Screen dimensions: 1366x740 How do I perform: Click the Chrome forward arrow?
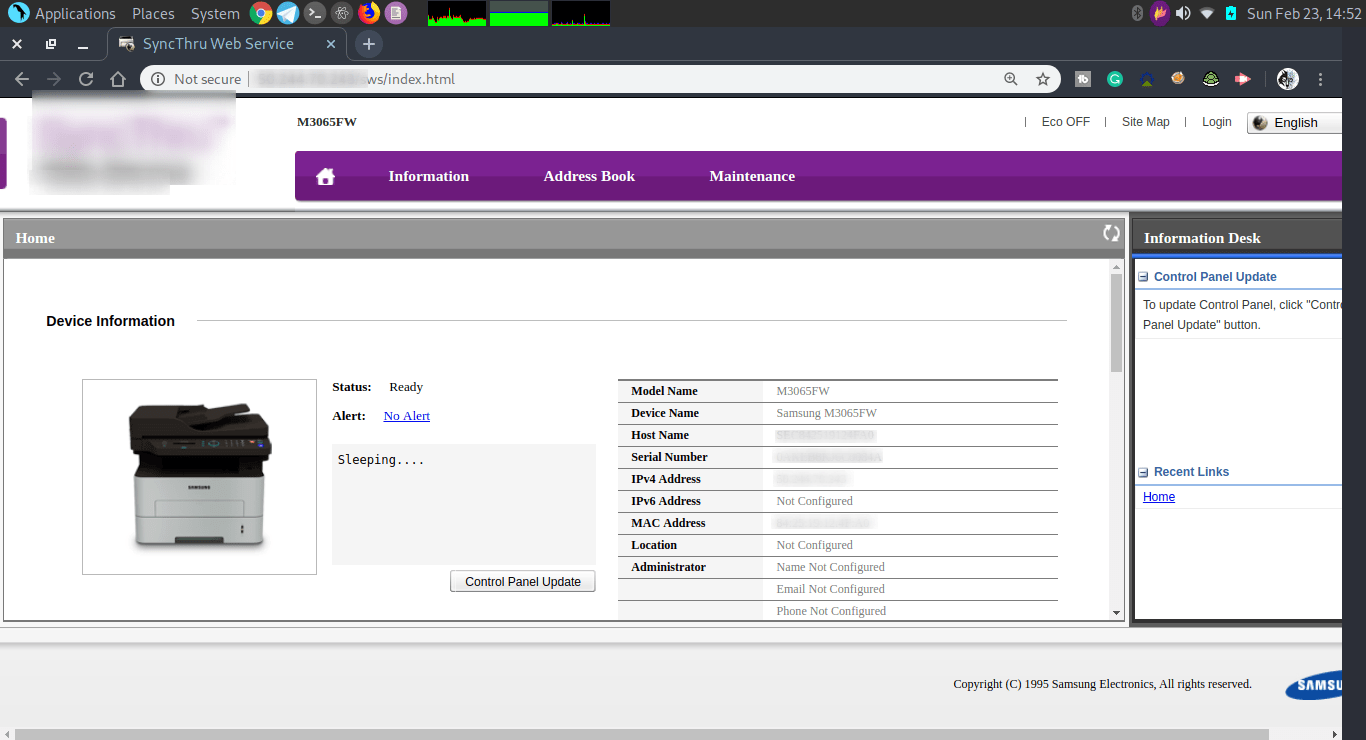pos(54,79)
